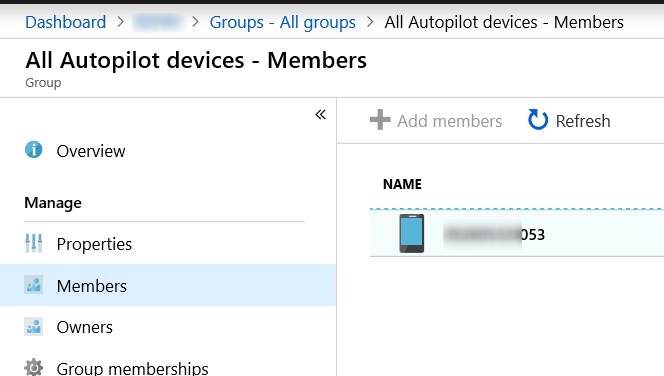Open the Dashboard breadcrumb link
The image size is (664, 376).
66,22
